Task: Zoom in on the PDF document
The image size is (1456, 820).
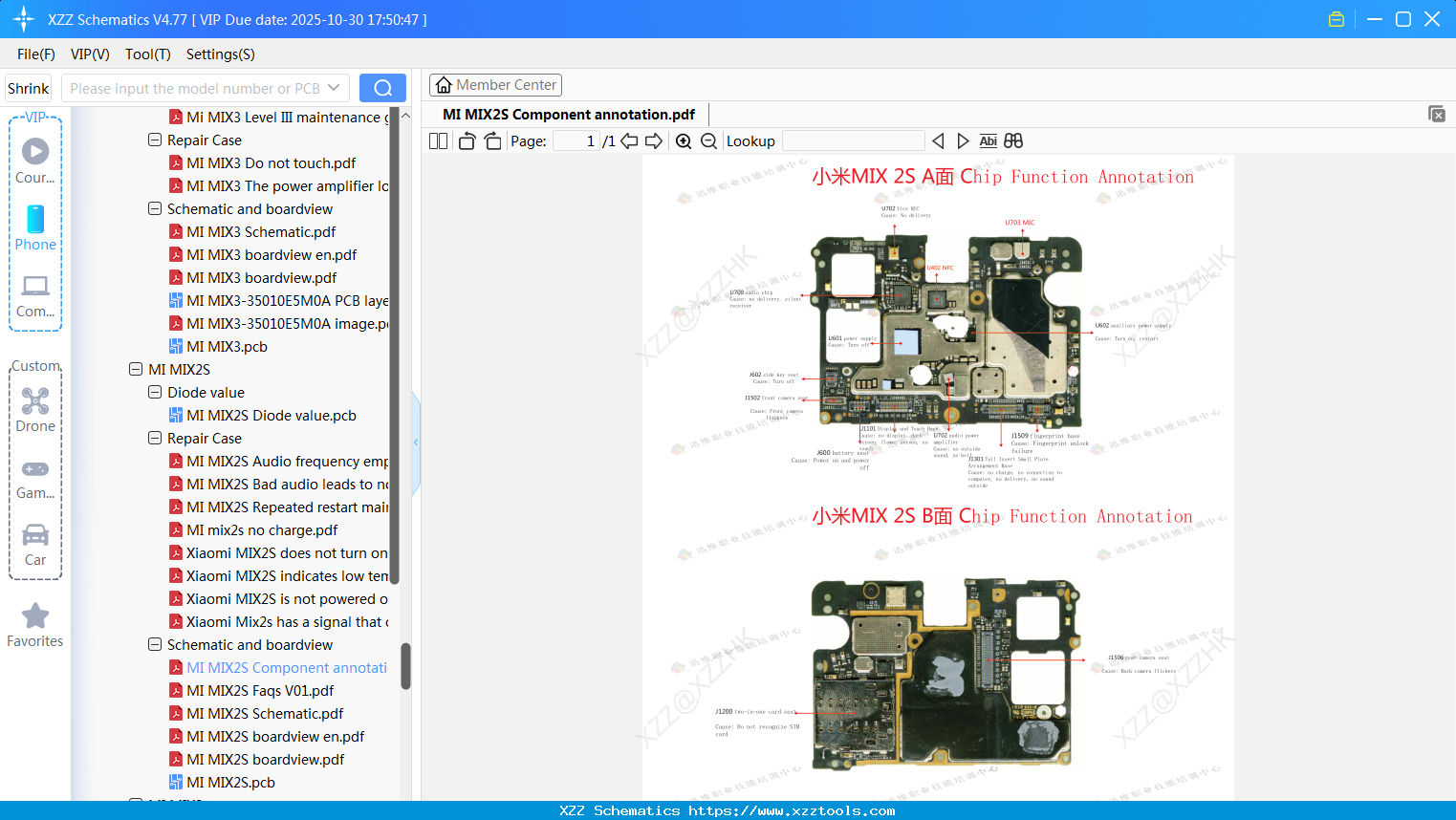Action: [x=684, y=140]
